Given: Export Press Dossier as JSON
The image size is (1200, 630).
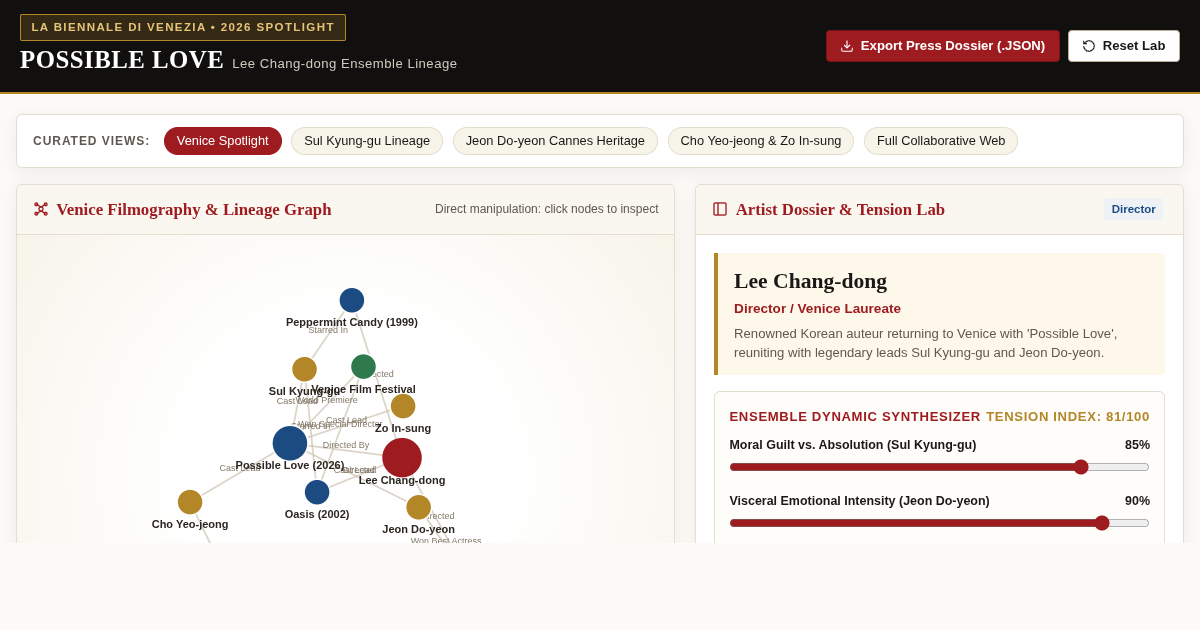Looking at the screenshot, I should coord(942,46).
